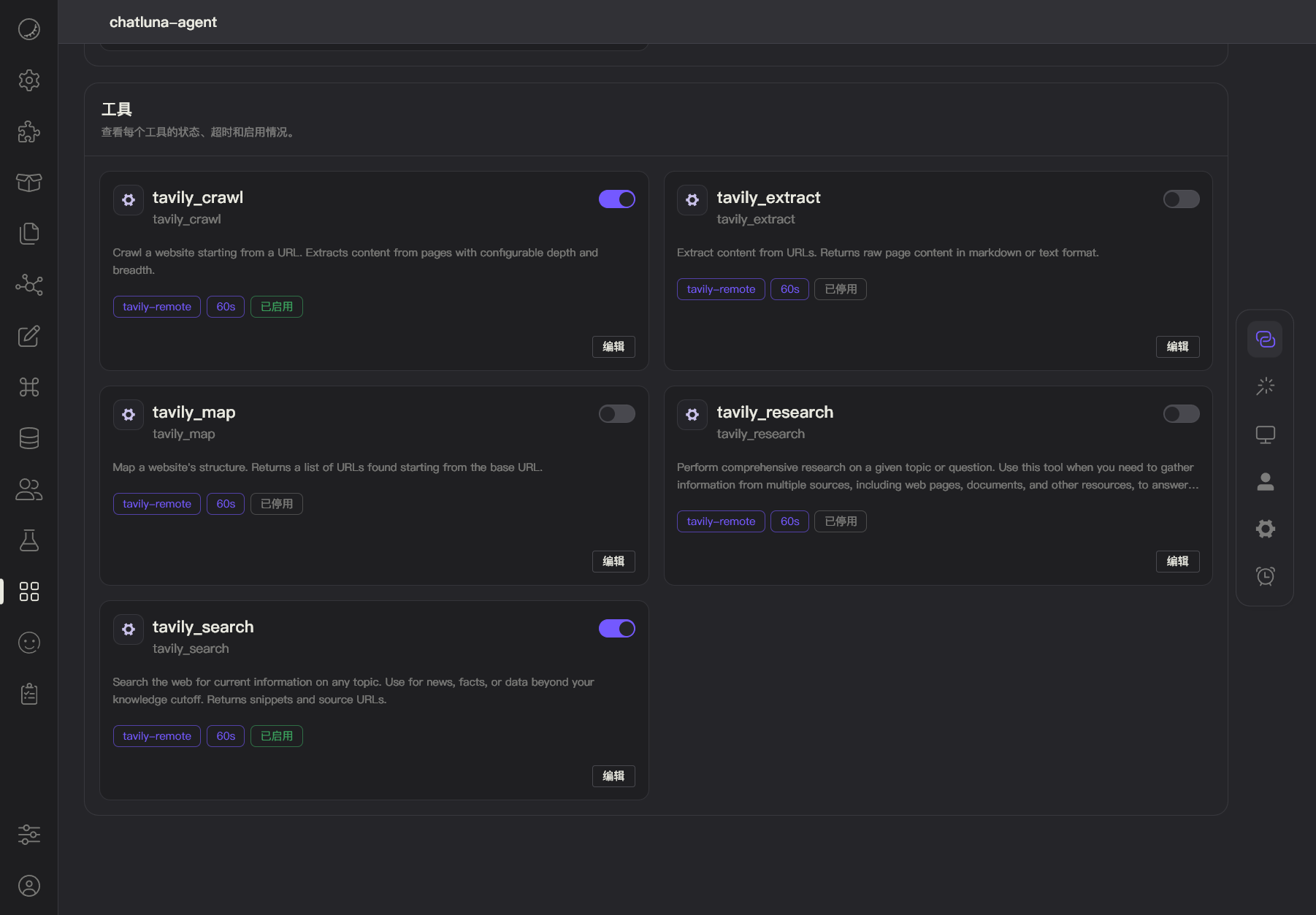The image size is (1316, 915).
Task: Edit the tavily_extract tool
Action: tap(1177, 347)
